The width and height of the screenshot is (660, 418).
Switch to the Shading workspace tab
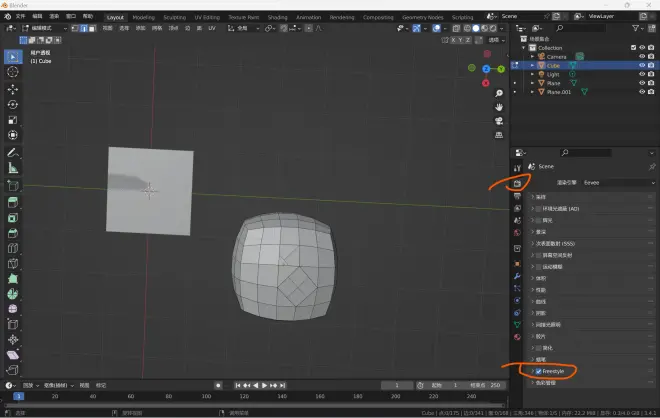click(277, 17)
